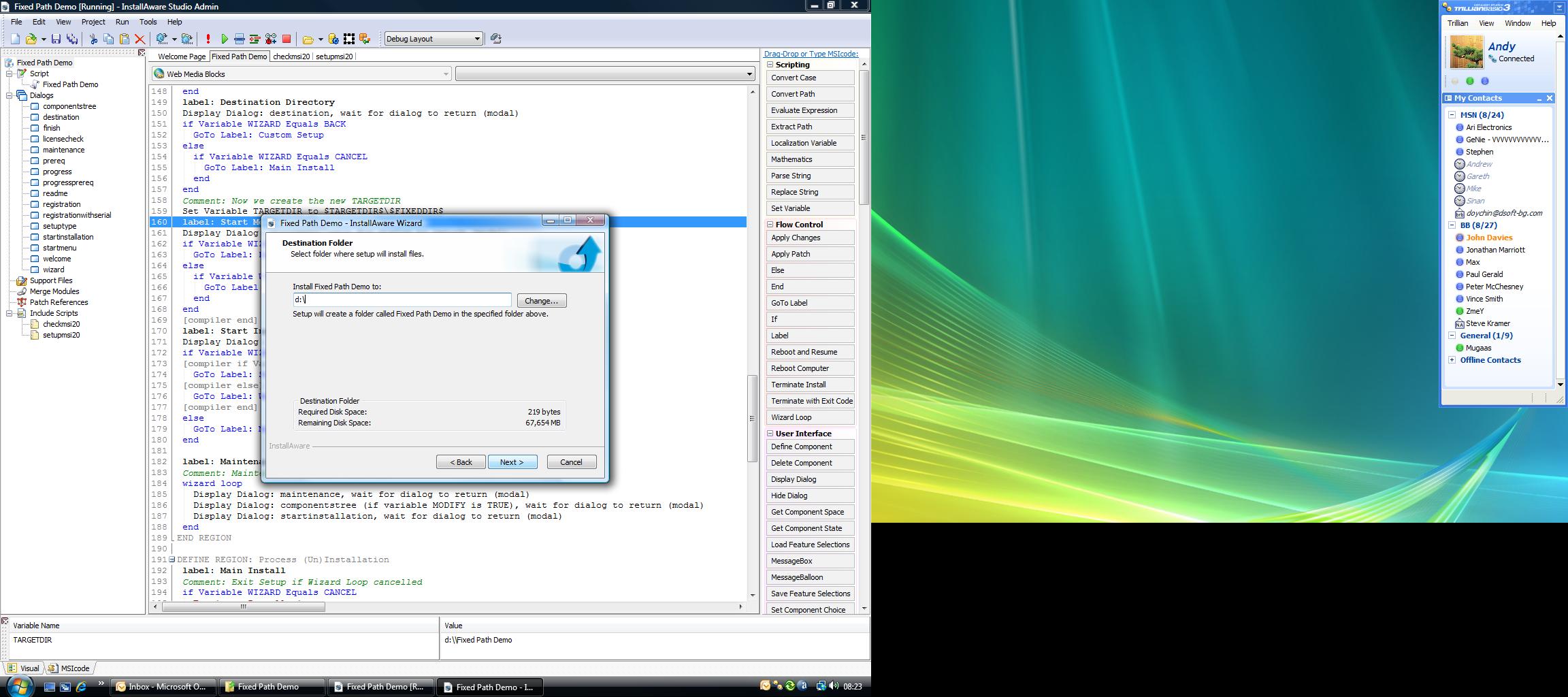This screenshot has width=1568, height=697.
Task: Click the green-red indent step icon
Action: tap(255, 39)
